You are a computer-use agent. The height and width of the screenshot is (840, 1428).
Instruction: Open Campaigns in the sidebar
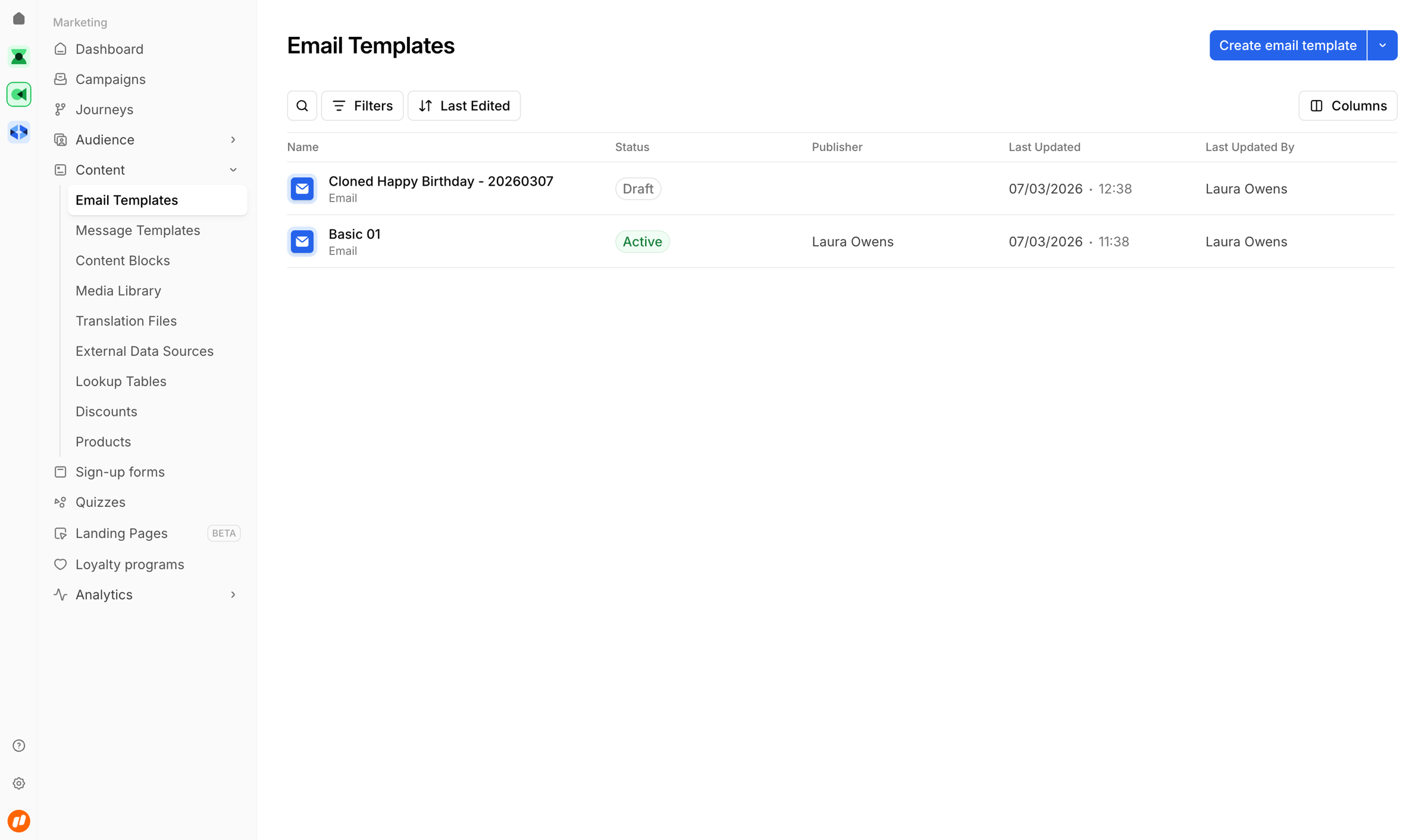point(111,79)
